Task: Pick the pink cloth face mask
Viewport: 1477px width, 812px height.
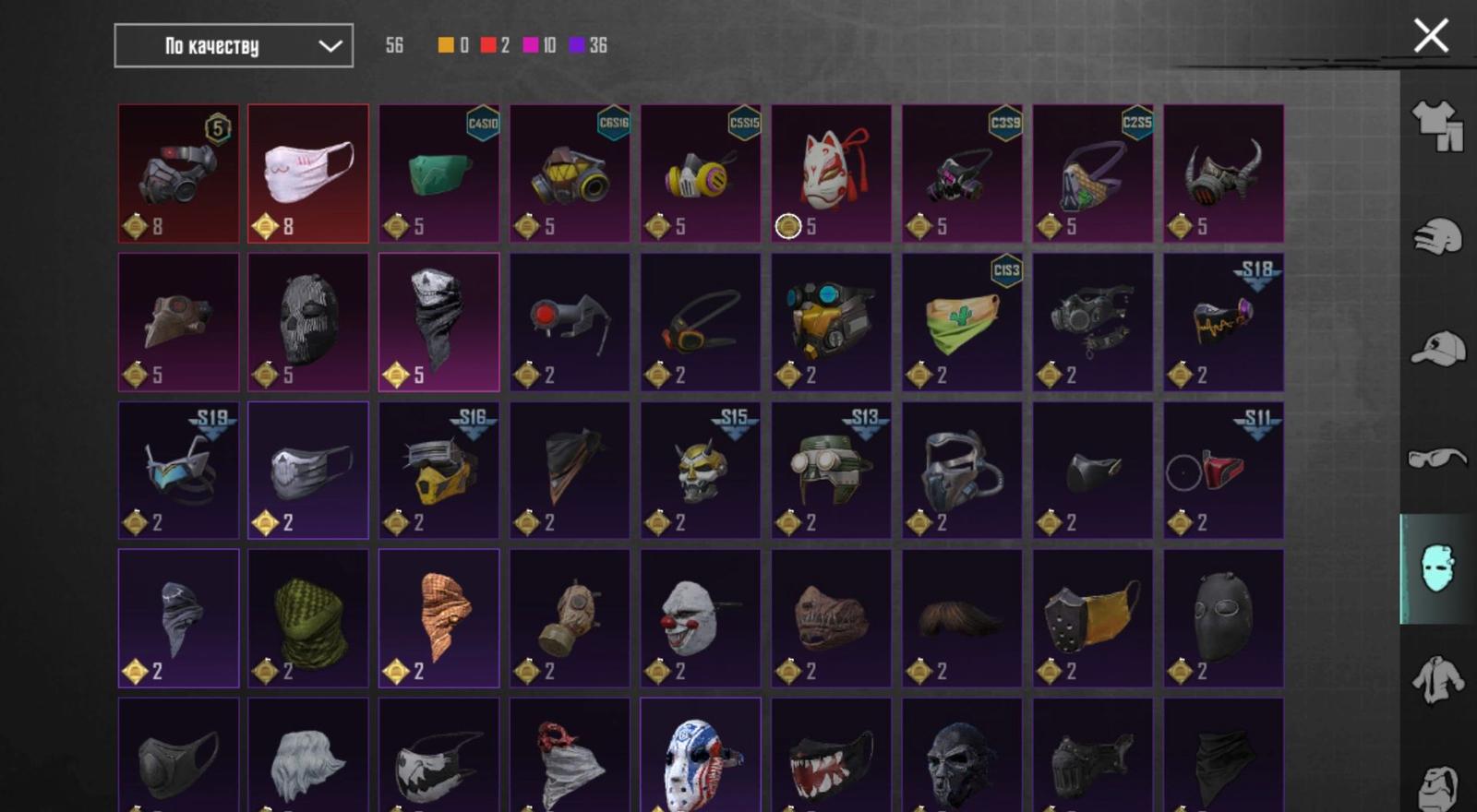Action: (308, 173)
